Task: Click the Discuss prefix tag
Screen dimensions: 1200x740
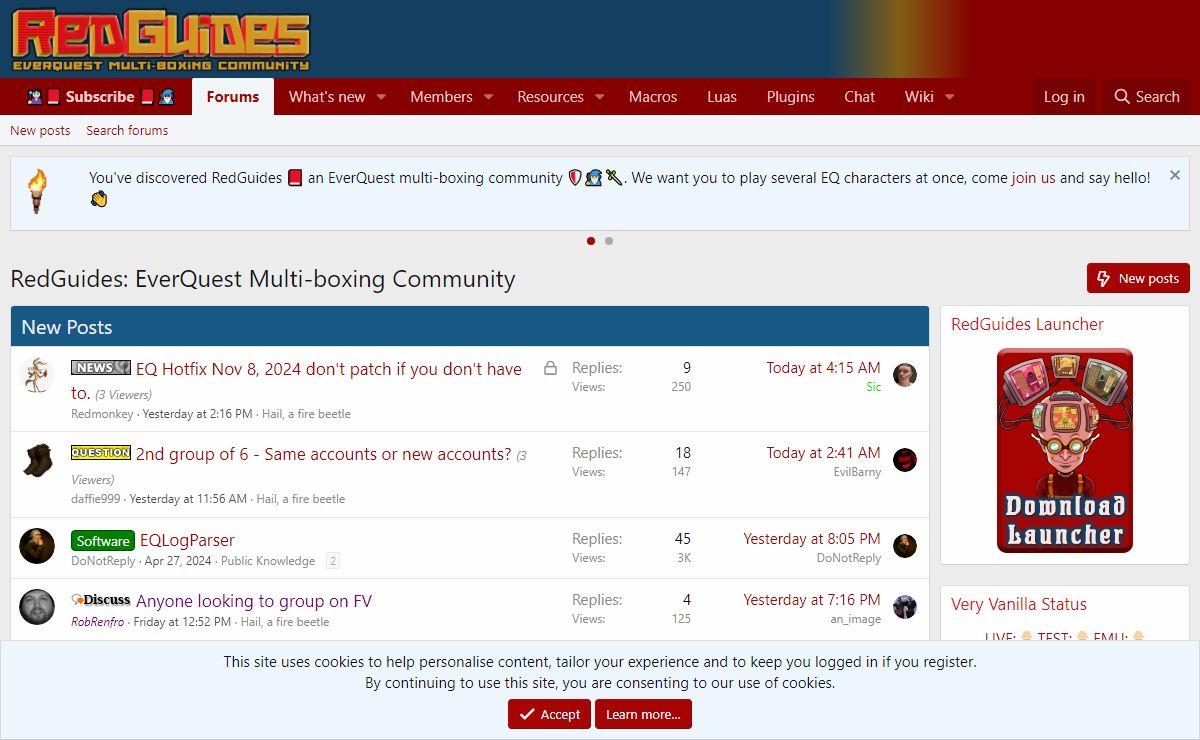Action: (x=101, y=600)
